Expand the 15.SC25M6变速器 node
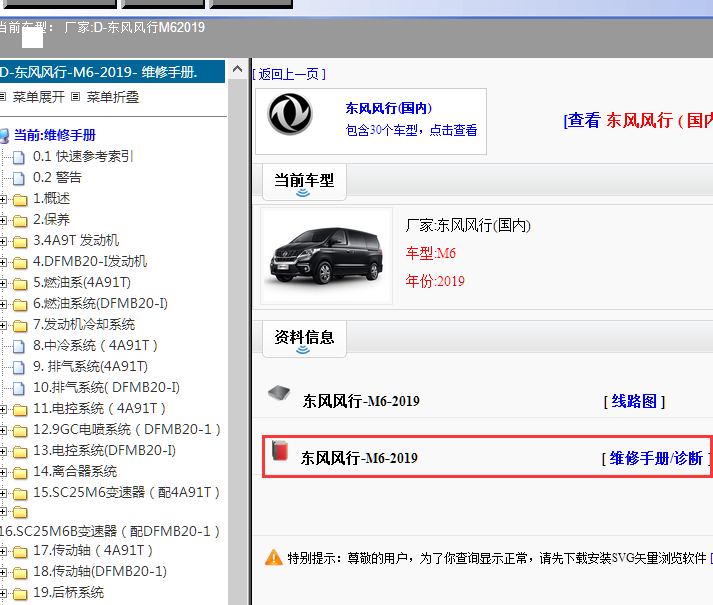This screenshot has width=713, height=605. 3,493
